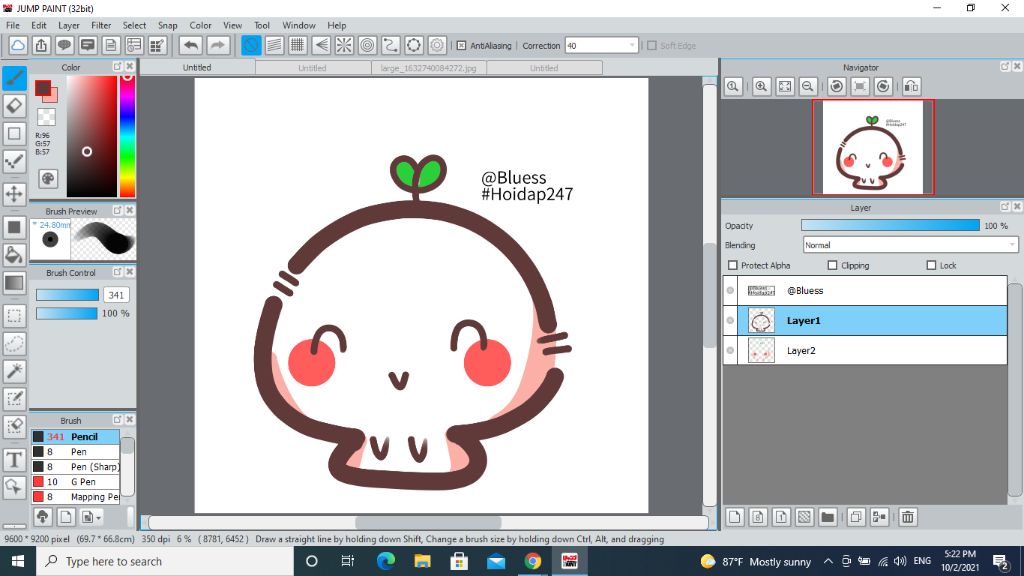Select the Pen (Sharp) brush
This screenshot has height=576, width=1024.
click(76, 466)
